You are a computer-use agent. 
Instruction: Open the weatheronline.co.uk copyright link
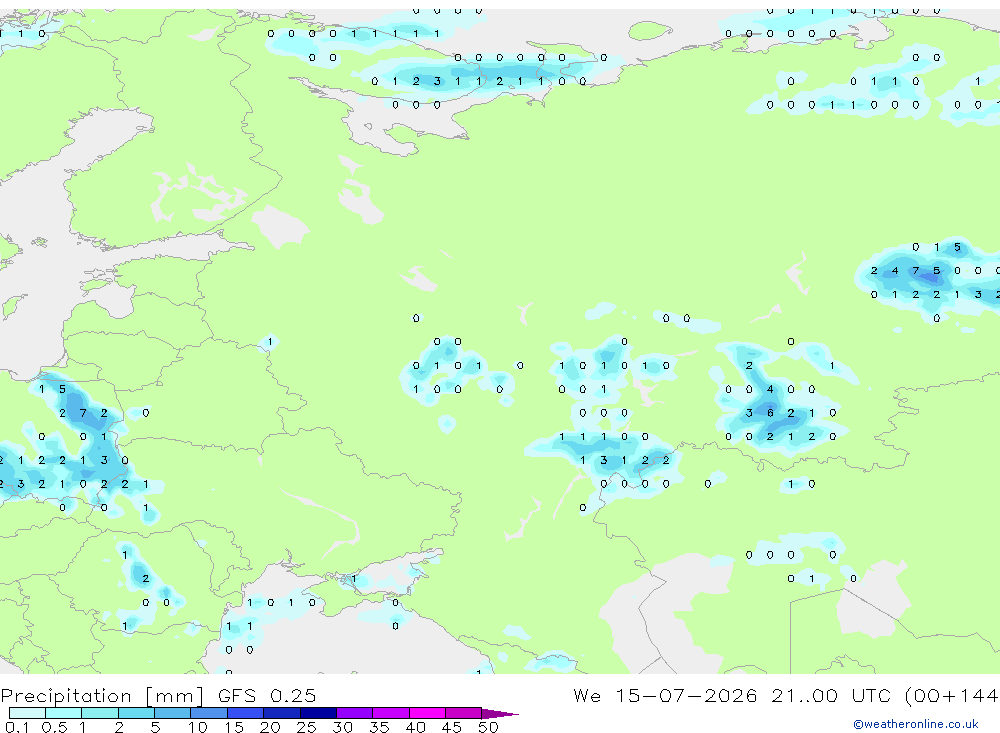pos(916,724)
